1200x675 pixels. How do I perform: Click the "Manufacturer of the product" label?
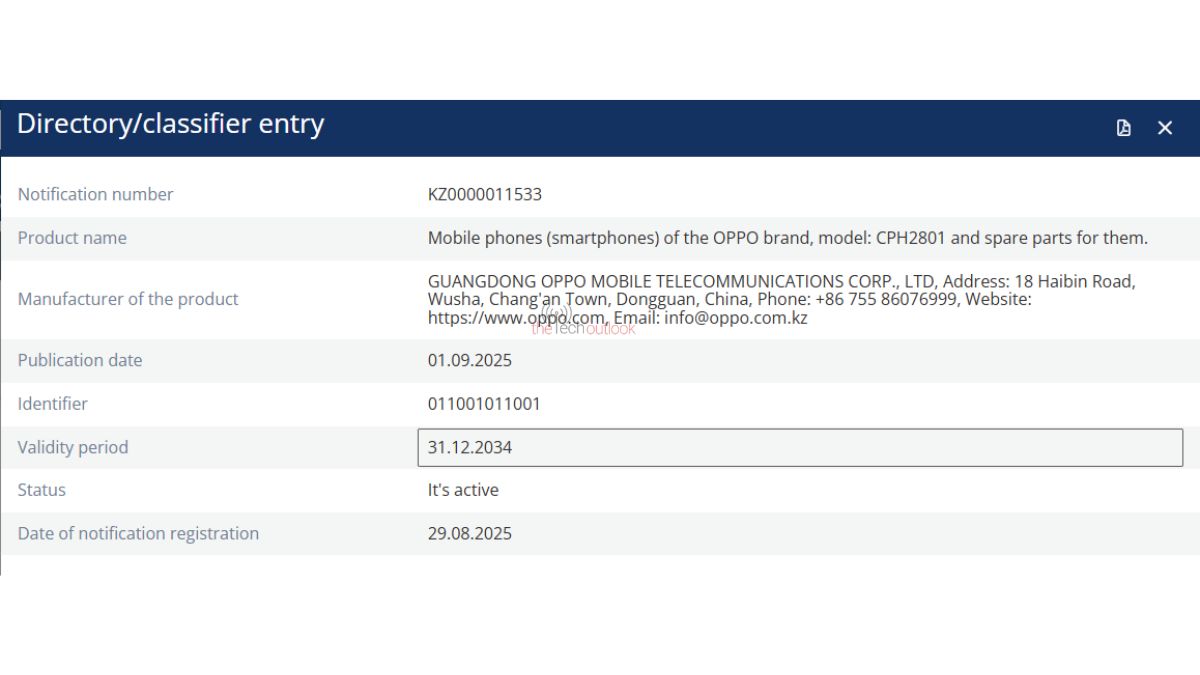click(x=128, y=299)
